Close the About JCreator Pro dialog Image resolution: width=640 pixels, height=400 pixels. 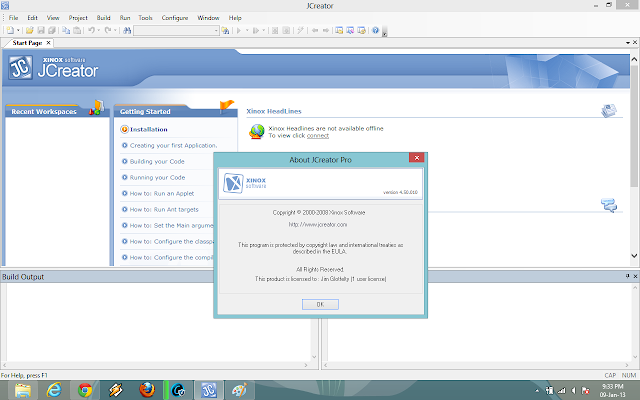(x=416, y=158)
